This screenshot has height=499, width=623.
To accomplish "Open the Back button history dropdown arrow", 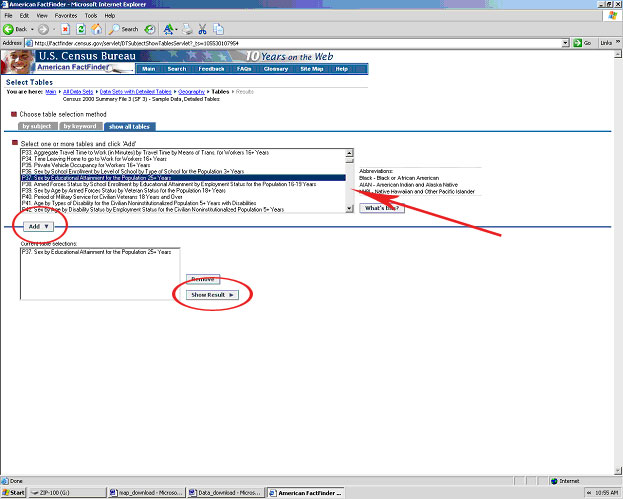I will tap(32, 29).
